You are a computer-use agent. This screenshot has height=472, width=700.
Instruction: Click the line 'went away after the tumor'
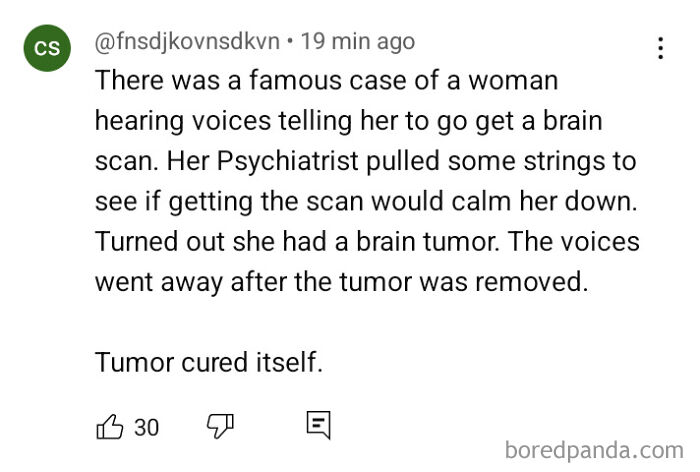click(x=342, y=282)
